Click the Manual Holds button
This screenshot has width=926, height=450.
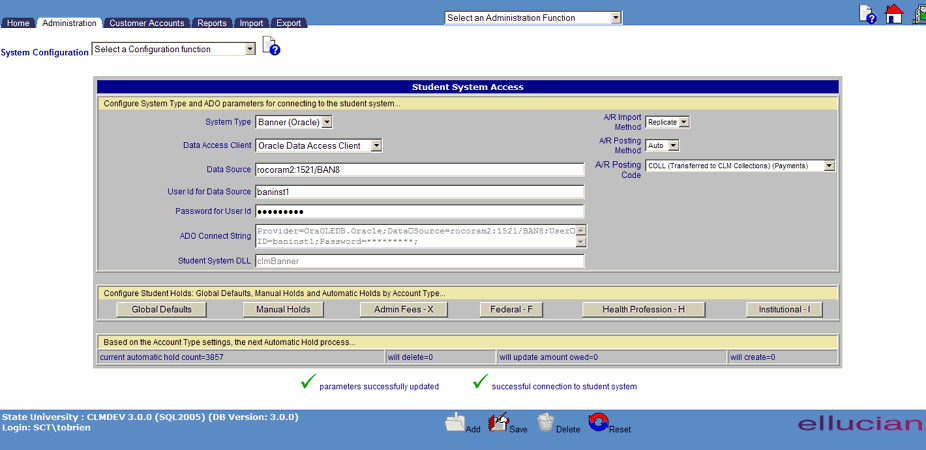(283, 309)
